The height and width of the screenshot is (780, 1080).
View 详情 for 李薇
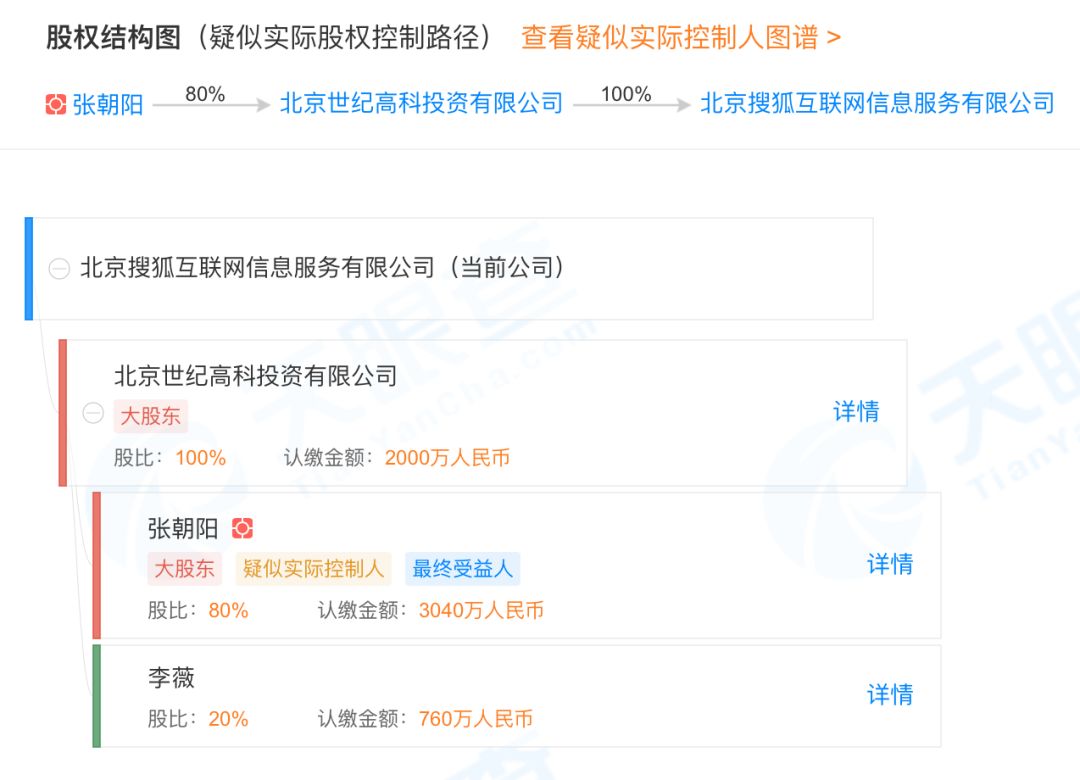coord(889,694)
